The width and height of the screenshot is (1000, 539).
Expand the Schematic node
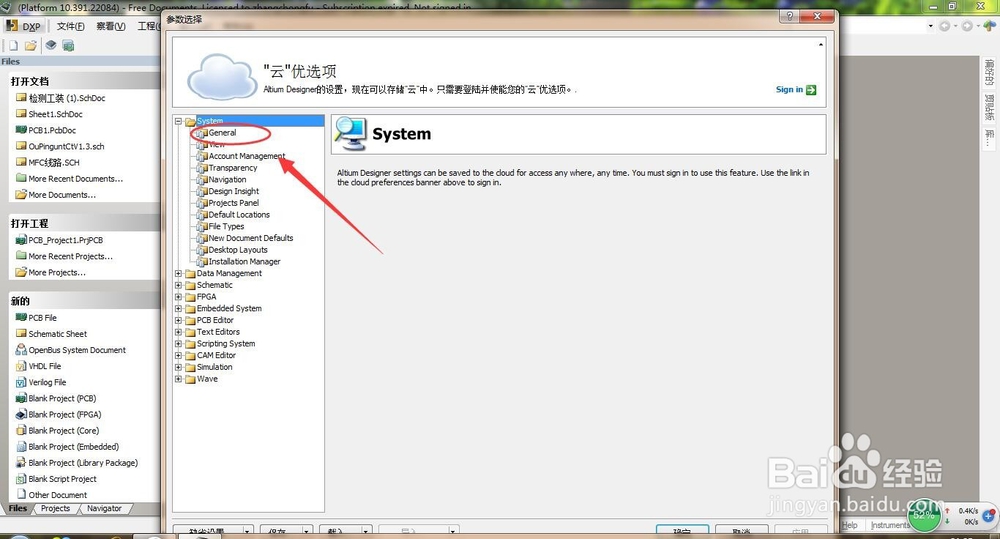pos(179,285)
